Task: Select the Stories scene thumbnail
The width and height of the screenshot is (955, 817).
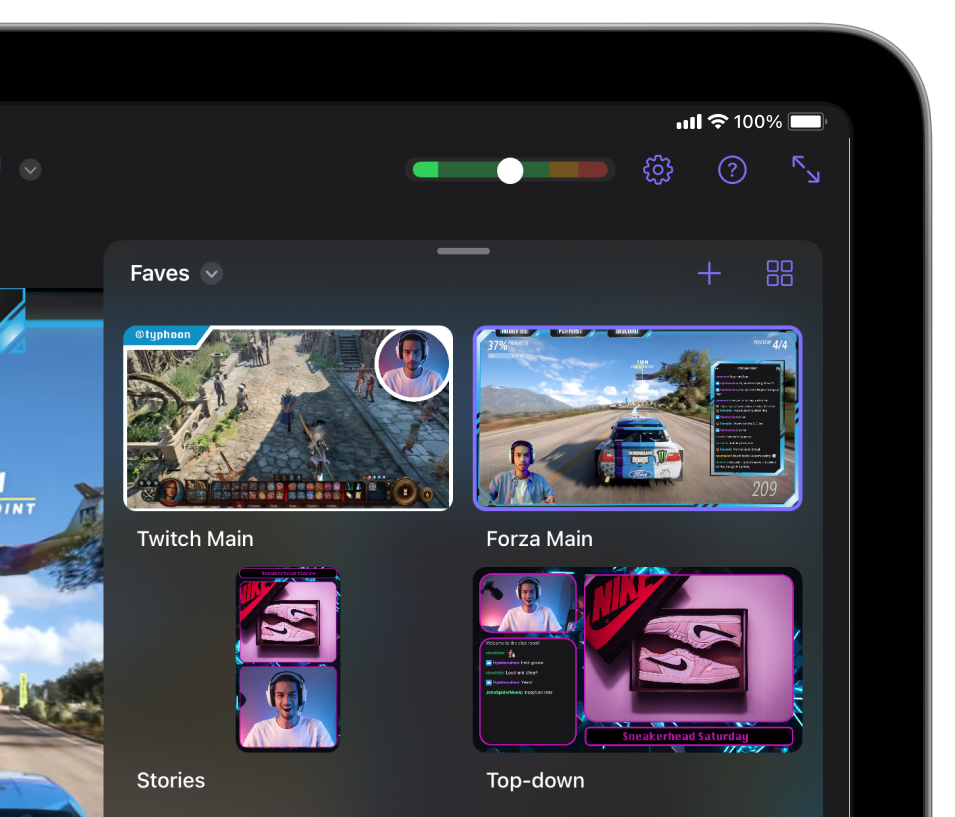Action: click(x=287, y=659)
